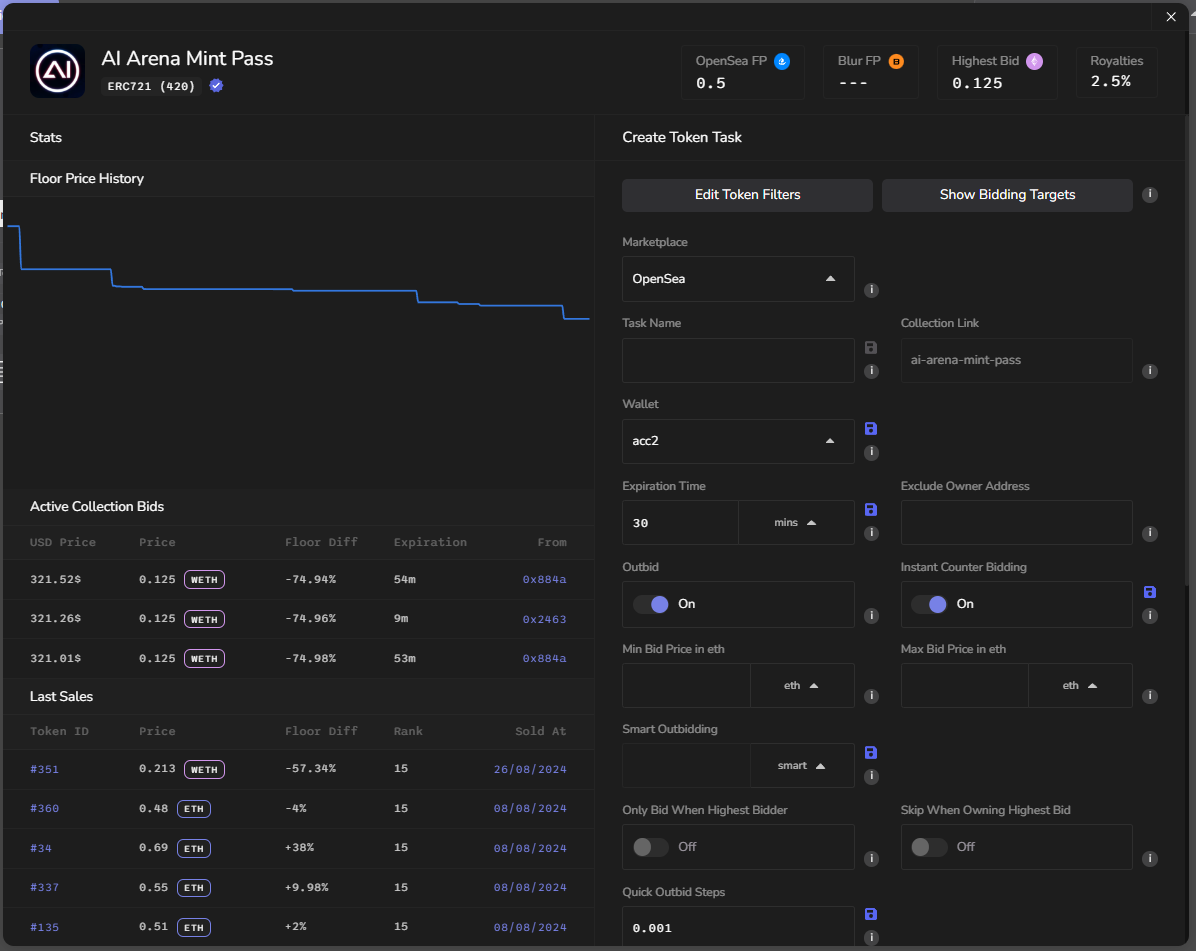Click the info icon beside Expiration Time
Viewport: 1196px width, 951px height.
point(871,533)
